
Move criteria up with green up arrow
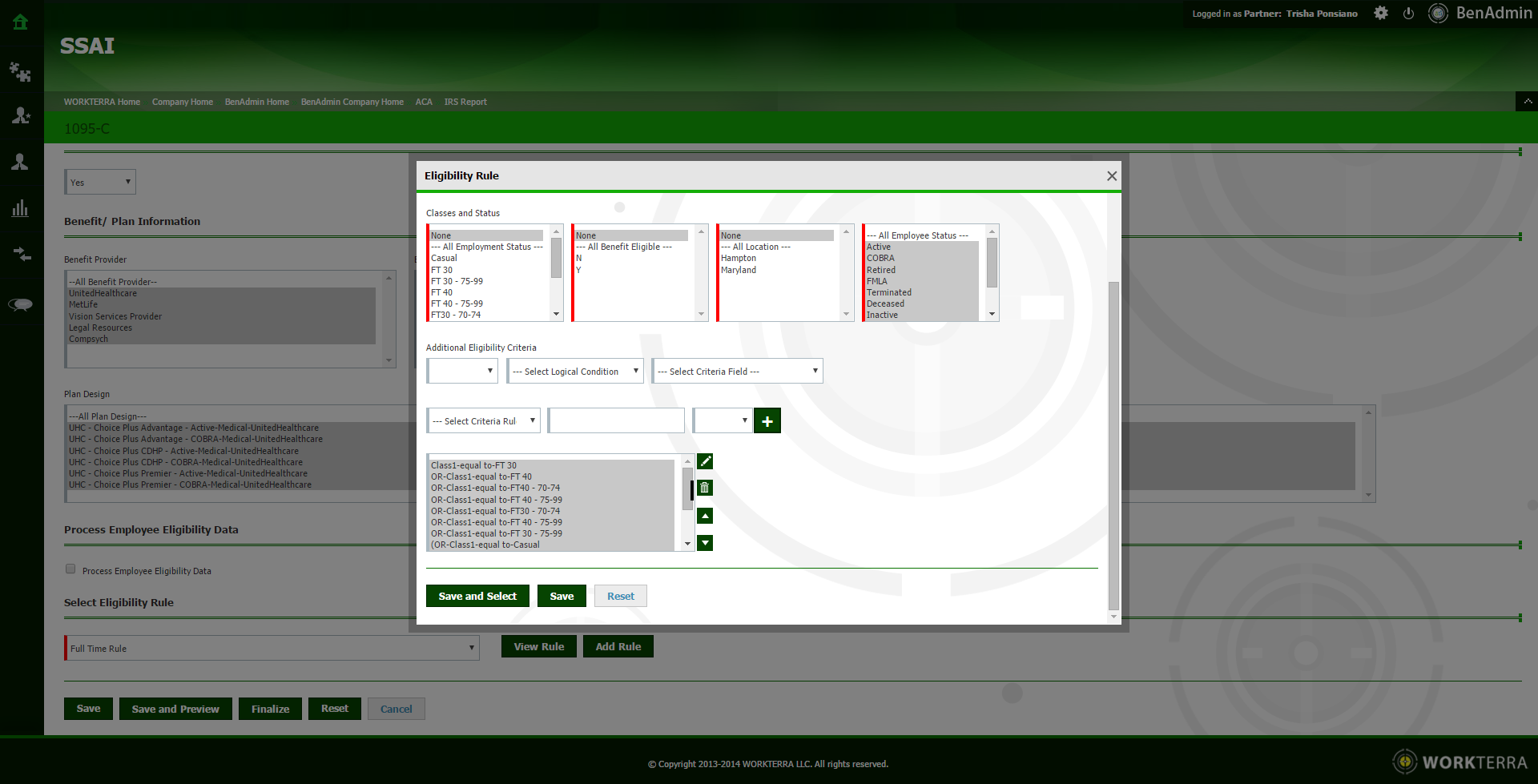pos(705,516)
